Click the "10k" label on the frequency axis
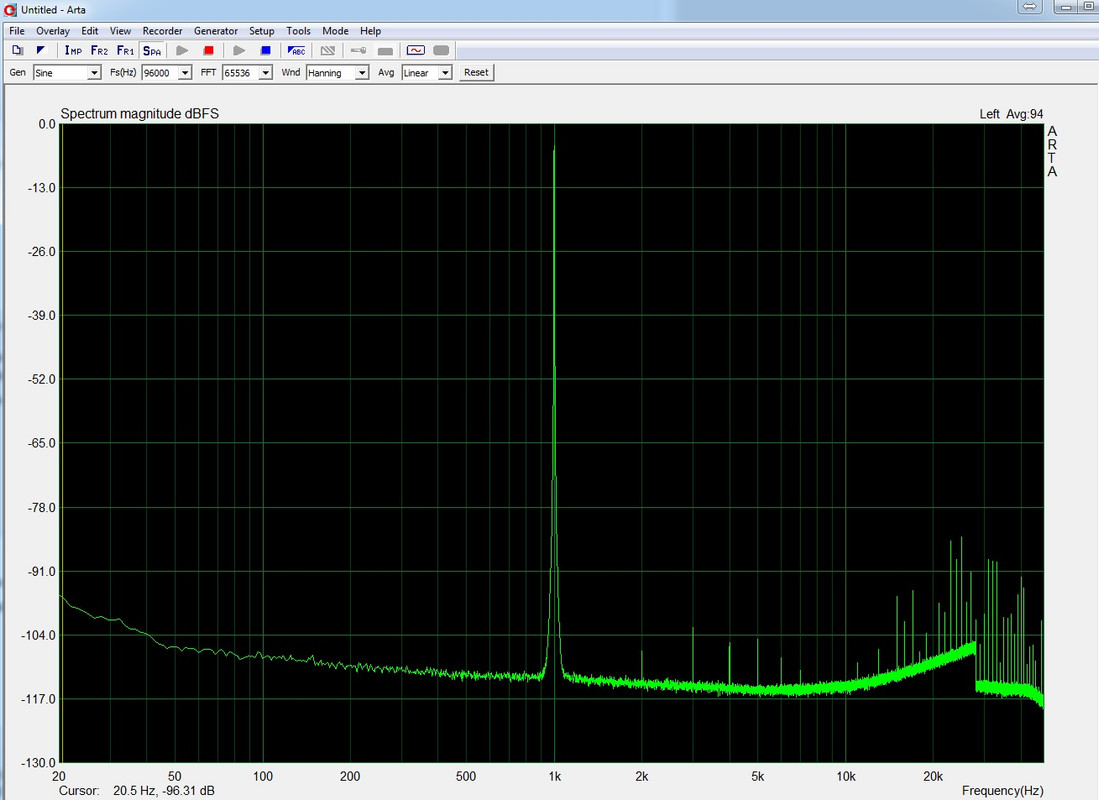Screen dimensions: 1099x800 (x=846, y=776)
